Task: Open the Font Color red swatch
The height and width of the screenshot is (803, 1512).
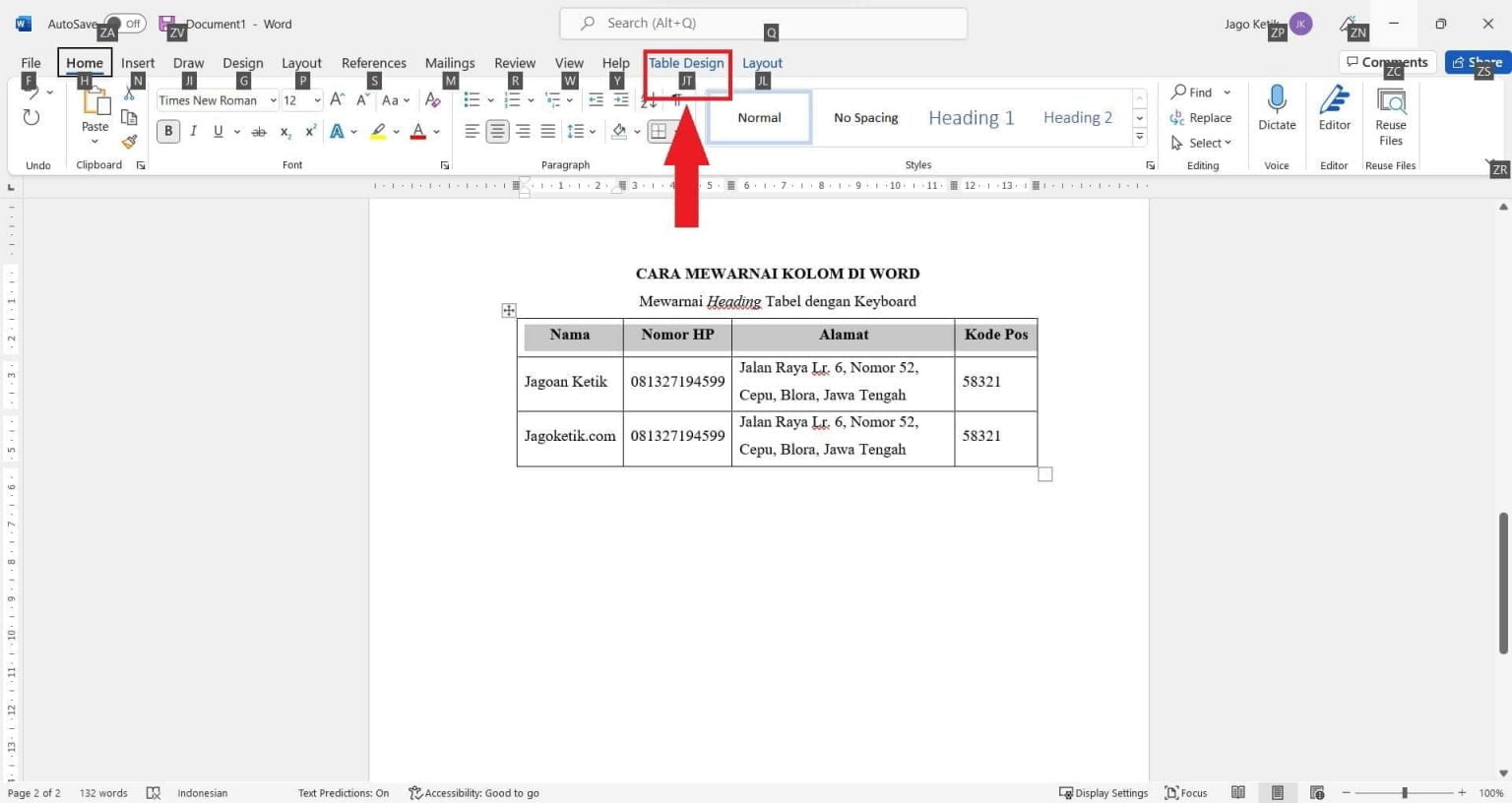Action: [417, 131]
